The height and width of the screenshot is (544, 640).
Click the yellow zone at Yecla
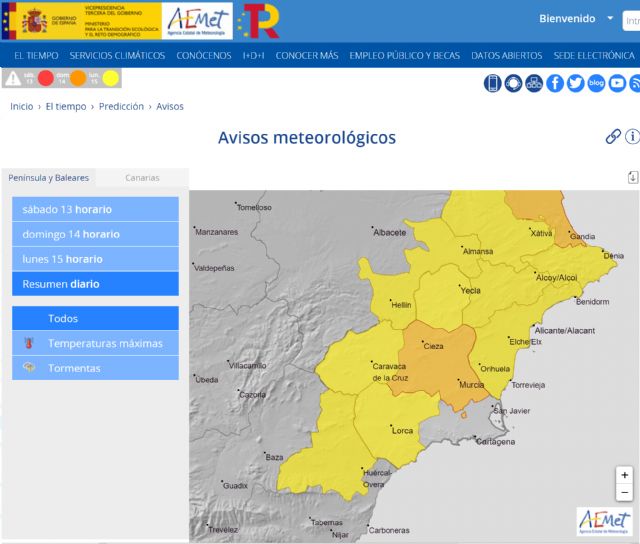click(443, 300)
